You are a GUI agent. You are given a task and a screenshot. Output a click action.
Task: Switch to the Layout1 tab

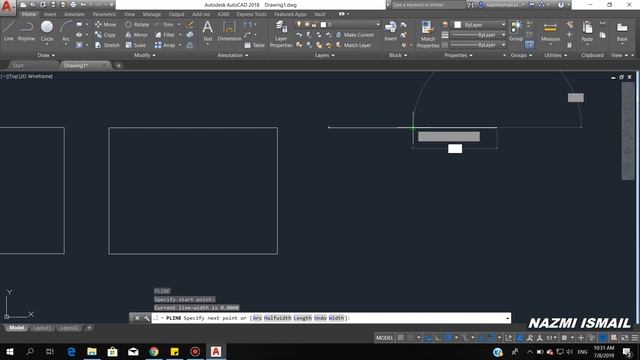[42, 328]
